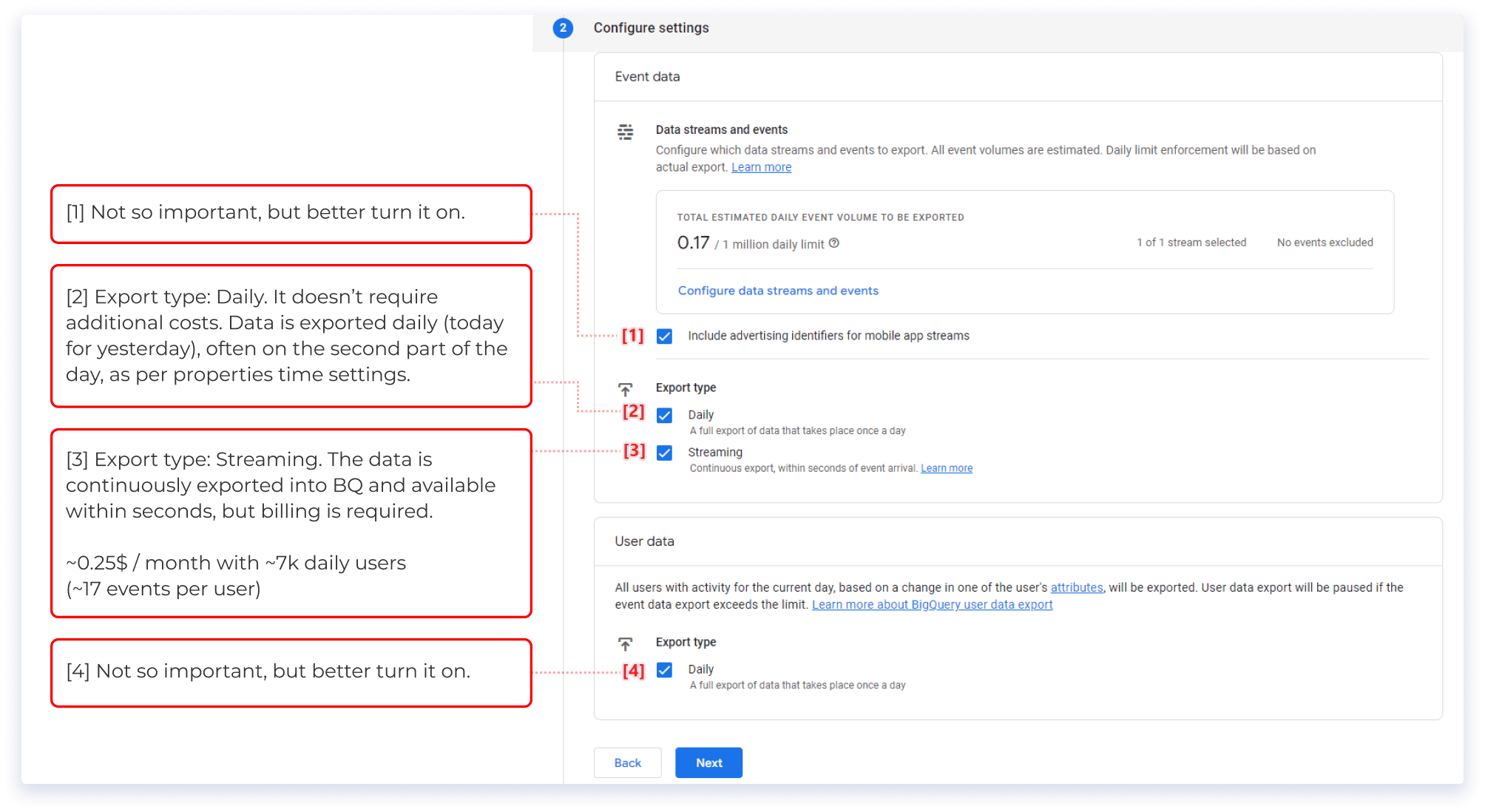Open the attributes link in User data
Screen dimensions: 1485x812
(x=1076, y=587)
